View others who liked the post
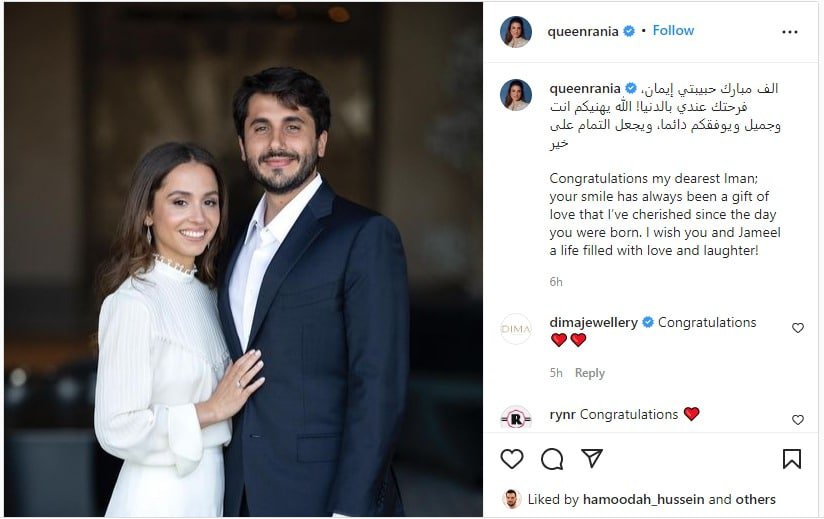Screen dimensions: 824x519 click(x=756, y=500)
